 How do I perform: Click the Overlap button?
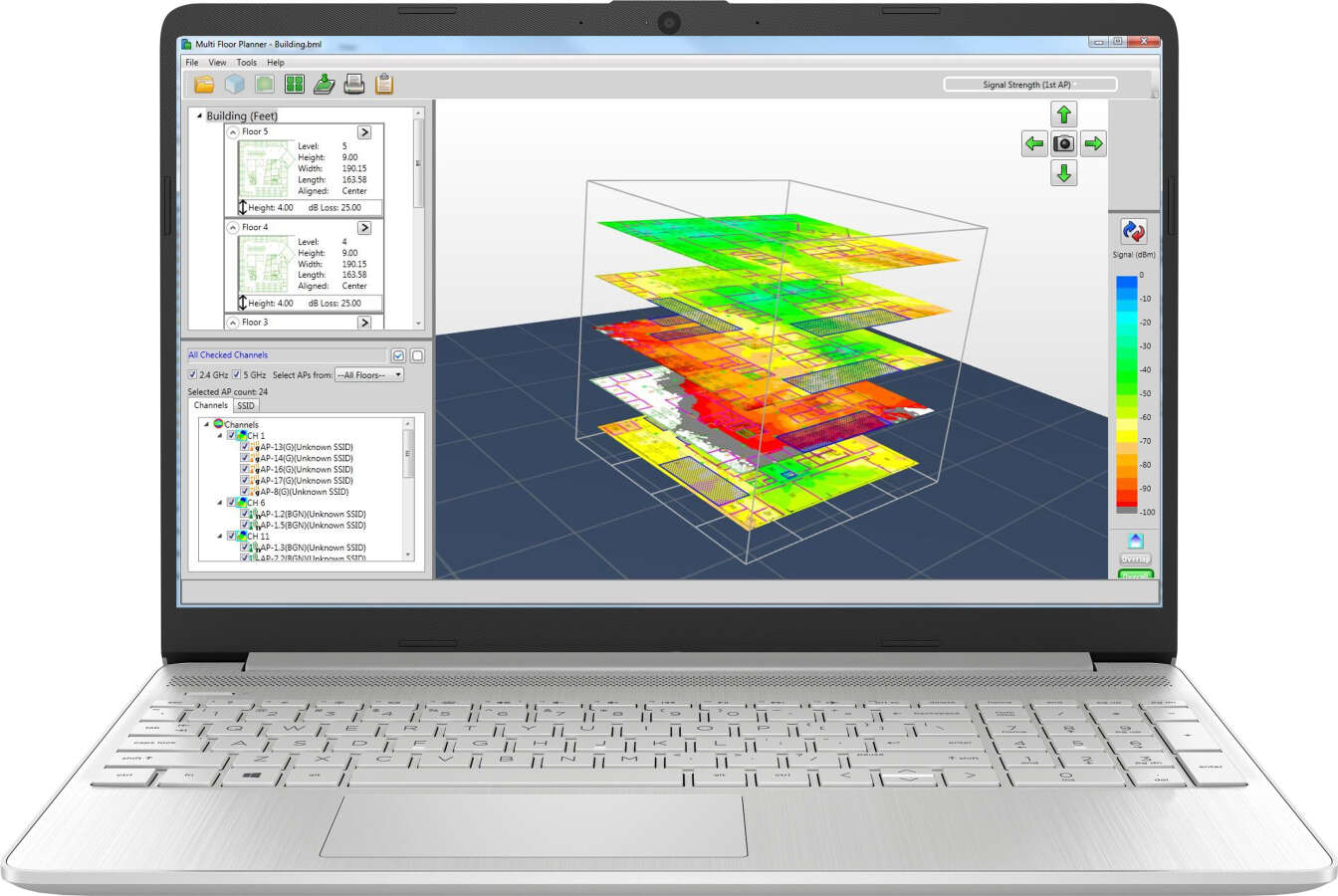point(1135,560)
